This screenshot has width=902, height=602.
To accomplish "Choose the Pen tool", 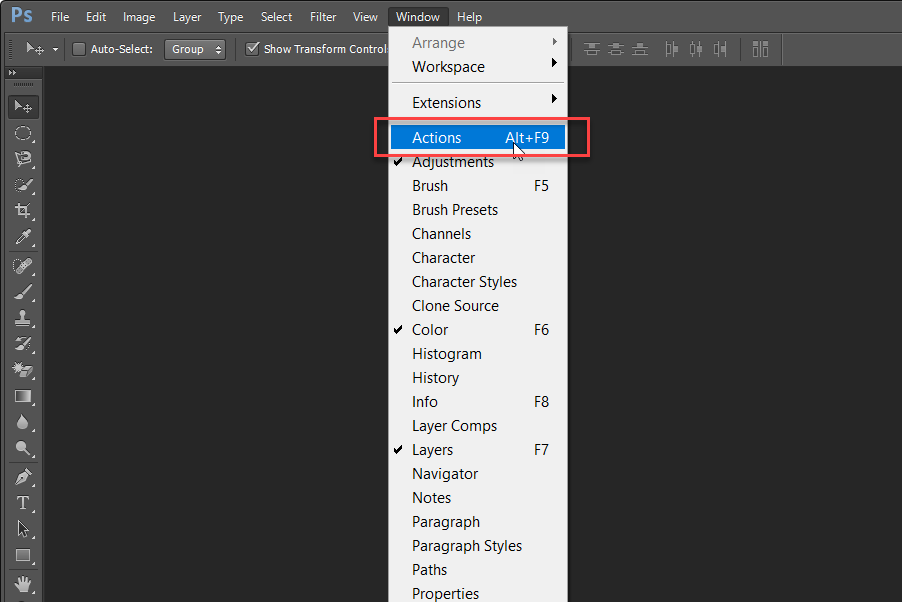I will coord(23,477).
